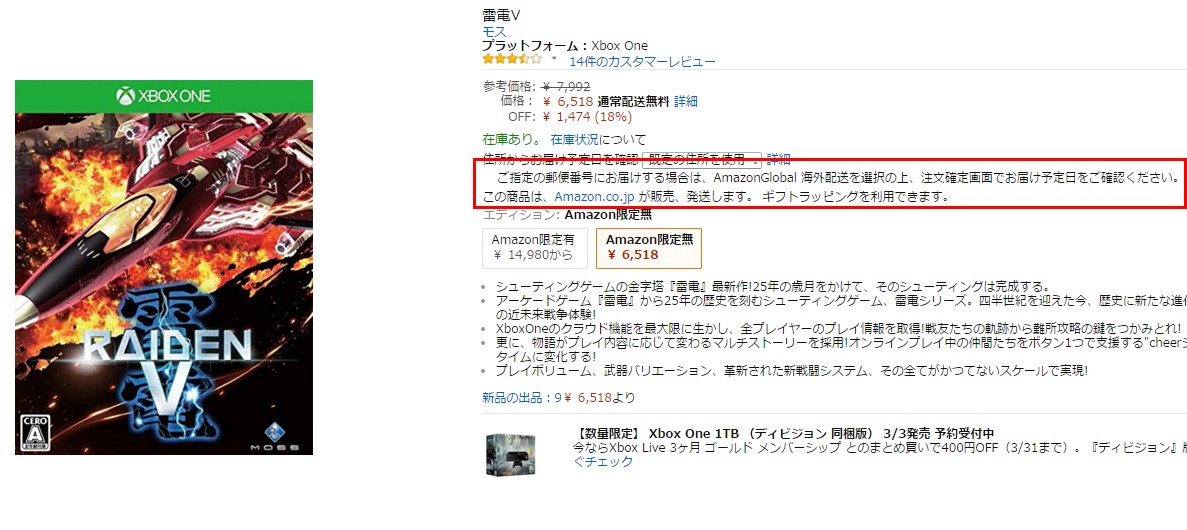Select the Amazon限定有 edition option
The image size is (1187, 530).
coord(534,248)
